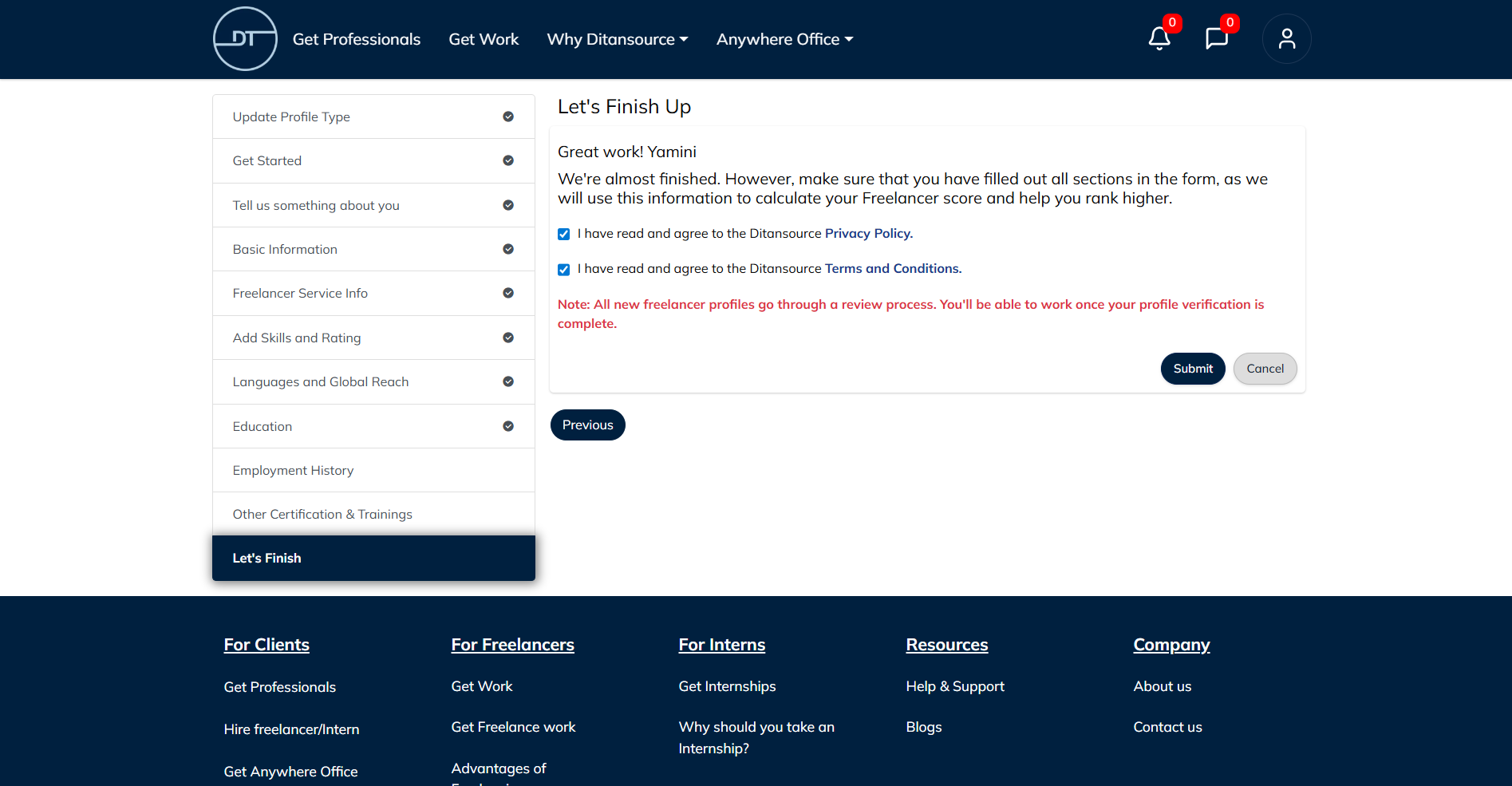
Task: Click the Ditansource DT logo
Action: point(245,39)
